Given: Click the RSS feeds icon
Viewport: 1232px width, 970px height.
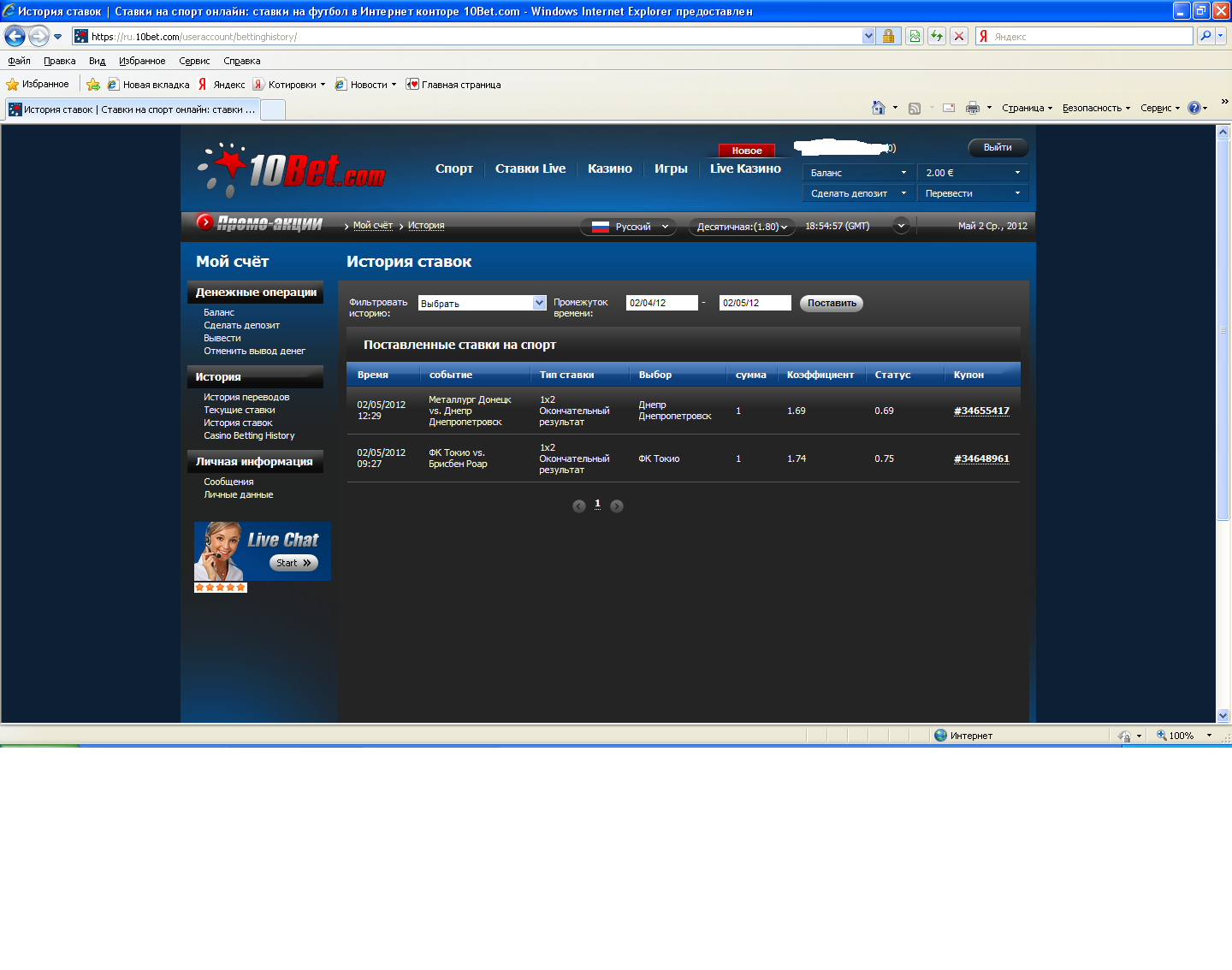Looking at the screenshot, I should (915, 108).
